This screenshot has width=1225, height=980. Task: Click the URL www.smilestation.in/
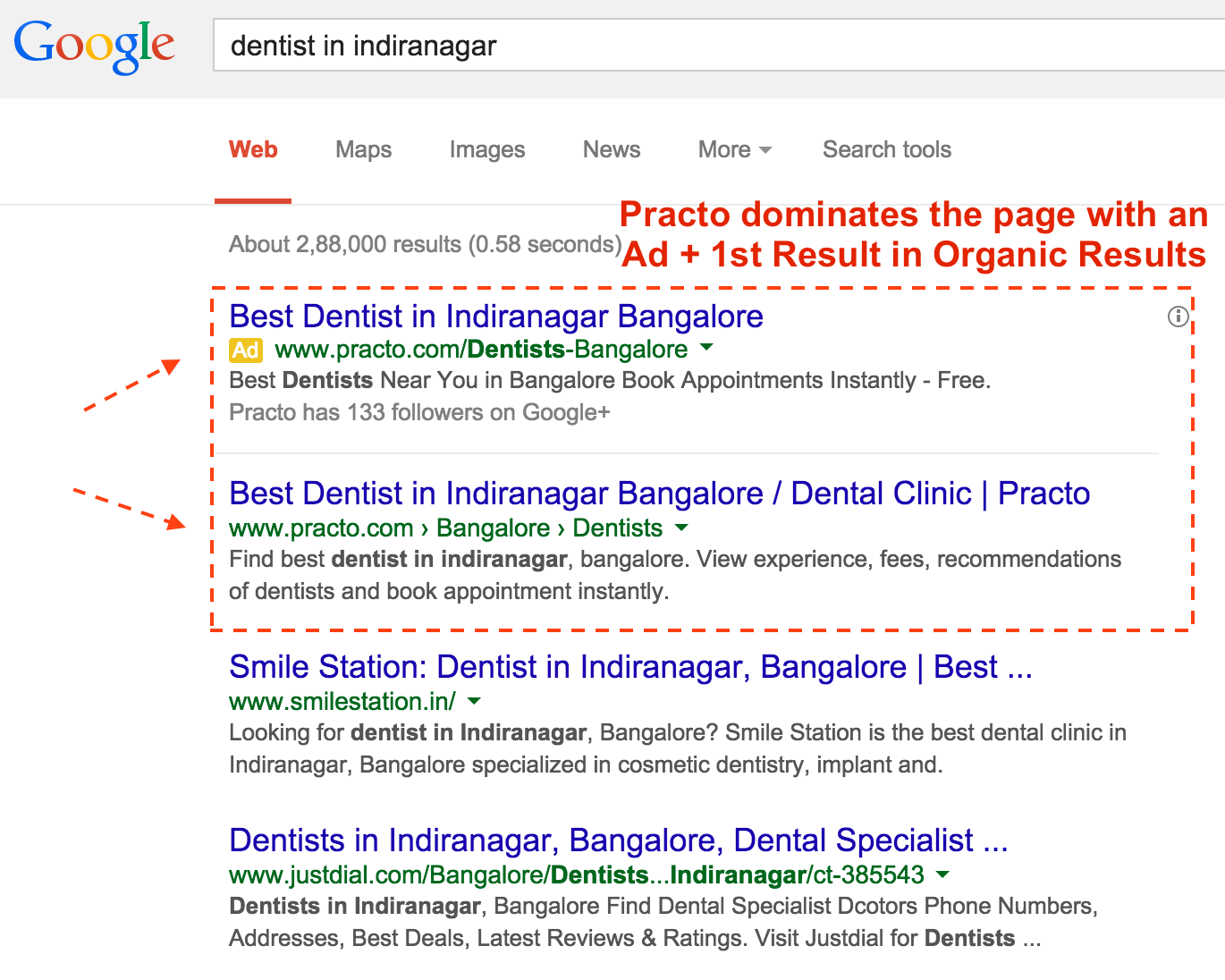[x=342, y=702]
